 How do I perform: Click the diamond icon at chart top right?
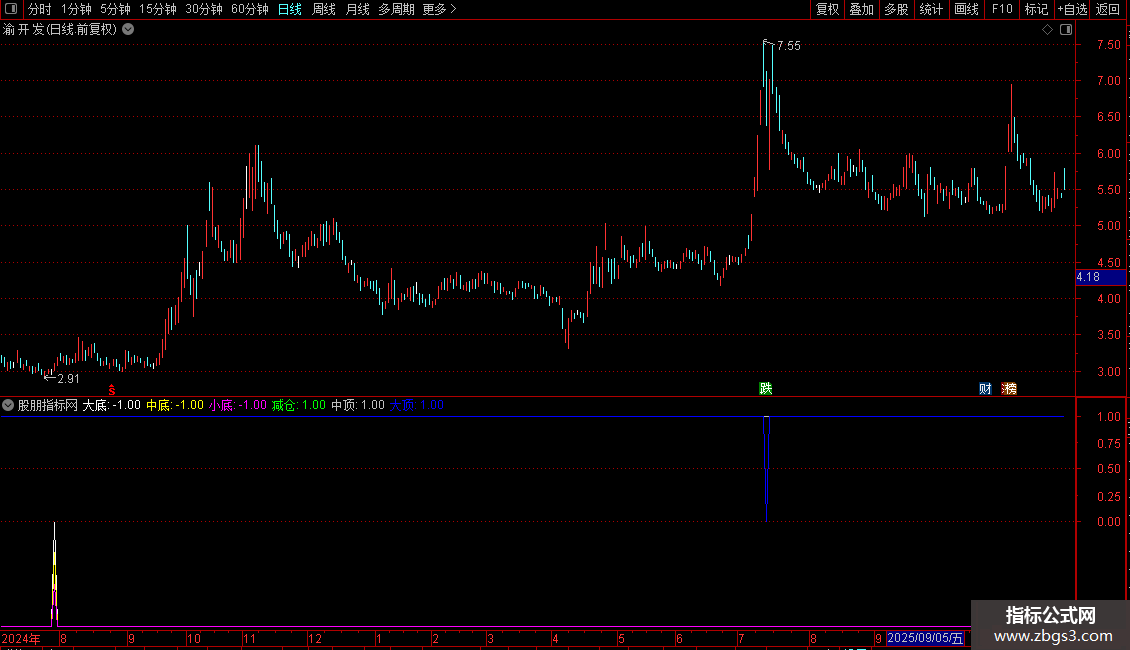pyautogui.click(x=1047, y=29)
